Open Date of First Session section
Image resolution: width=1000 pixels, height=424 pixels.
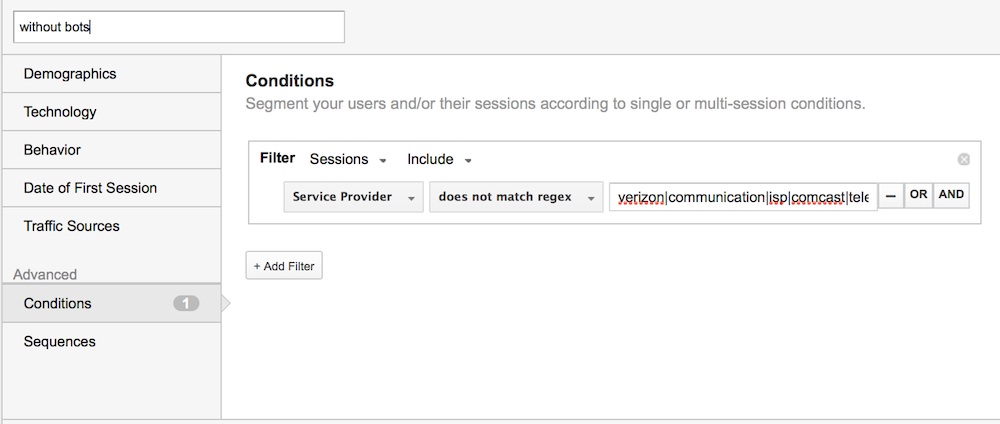[x=112, y=188]
